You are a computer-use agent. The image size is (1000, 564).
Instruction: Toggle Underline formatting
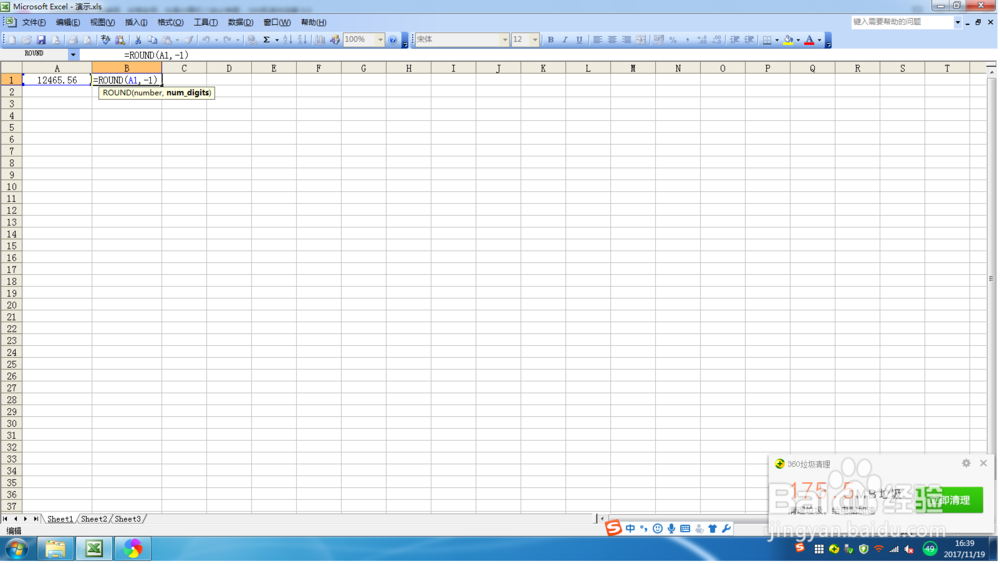pos(579,40)
